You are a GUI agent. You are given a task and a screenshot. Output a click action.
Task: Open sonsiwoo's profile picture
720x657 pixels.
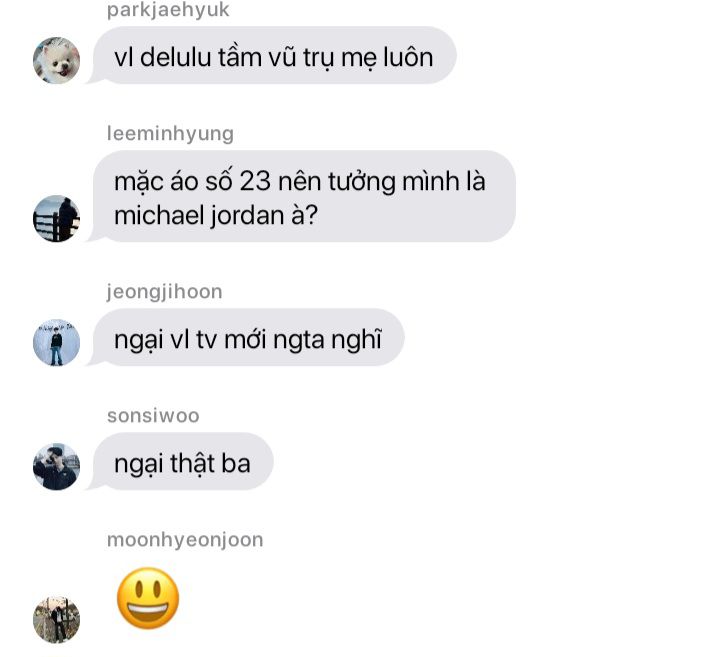pos(56,466)
